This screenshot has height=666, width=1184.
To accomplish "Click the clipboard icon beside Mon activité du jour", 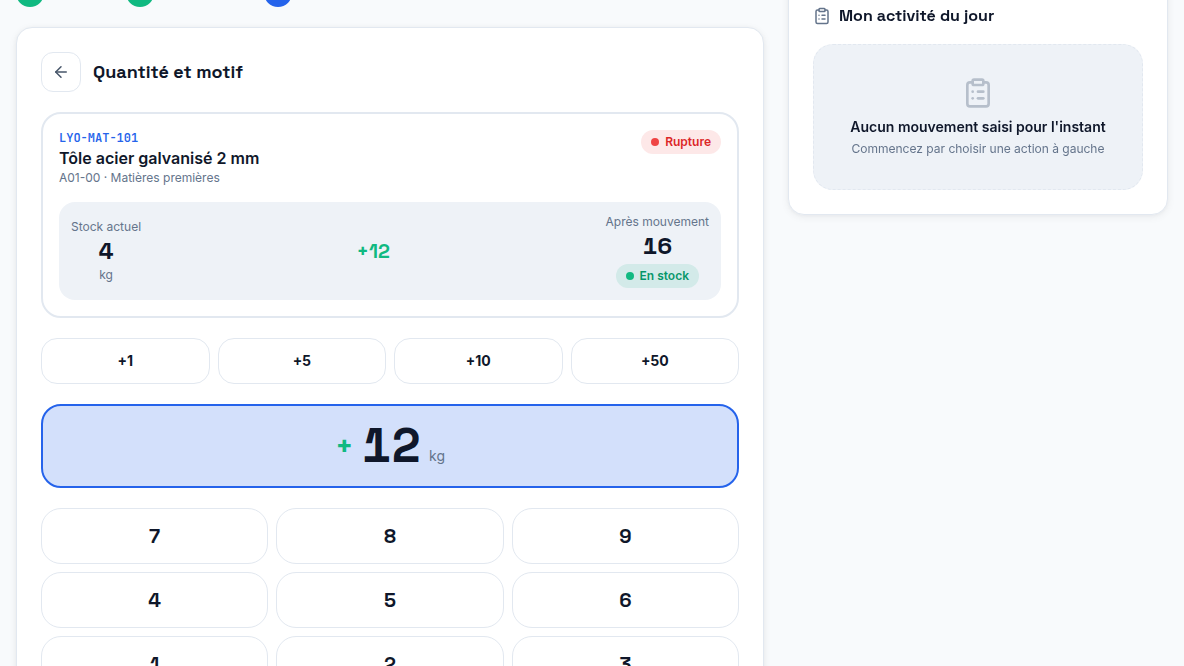I will click(x=822, y=16).
